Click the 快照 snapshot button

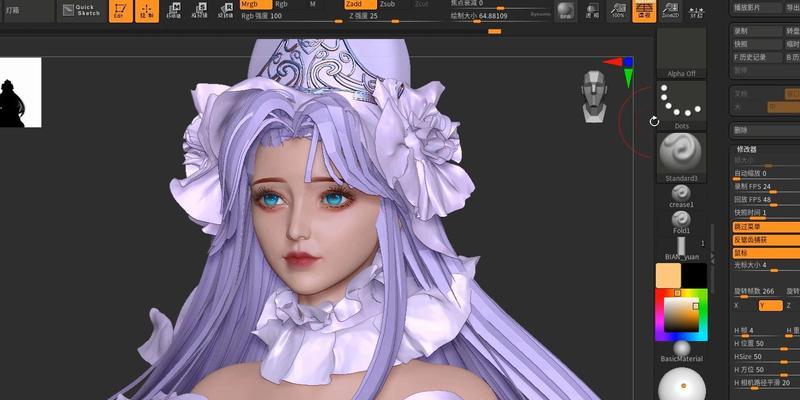tap(757, 44)
